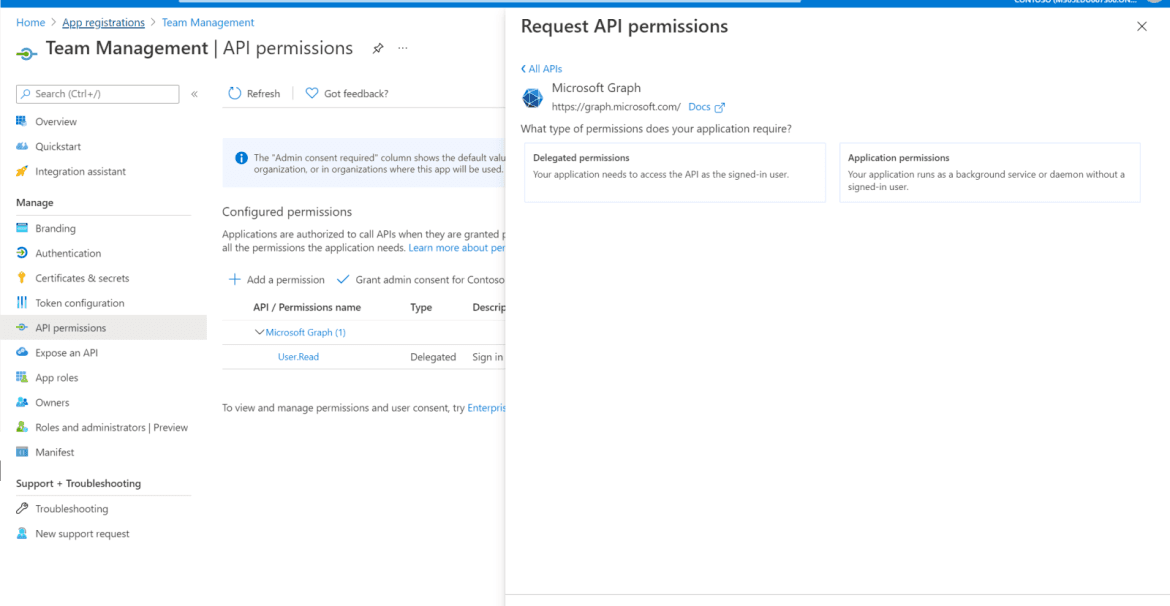1170x606 pixels.
Task: Open the ellipsis more options menu
Action: (403, 49)
